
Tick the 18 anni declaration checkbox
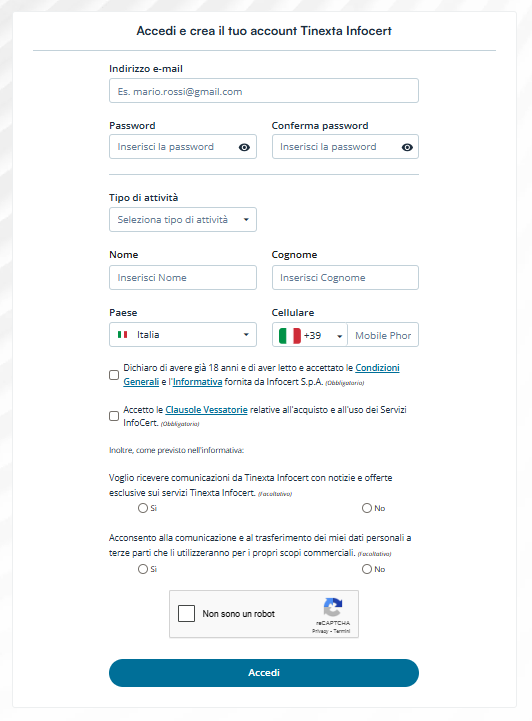[114, 375]
